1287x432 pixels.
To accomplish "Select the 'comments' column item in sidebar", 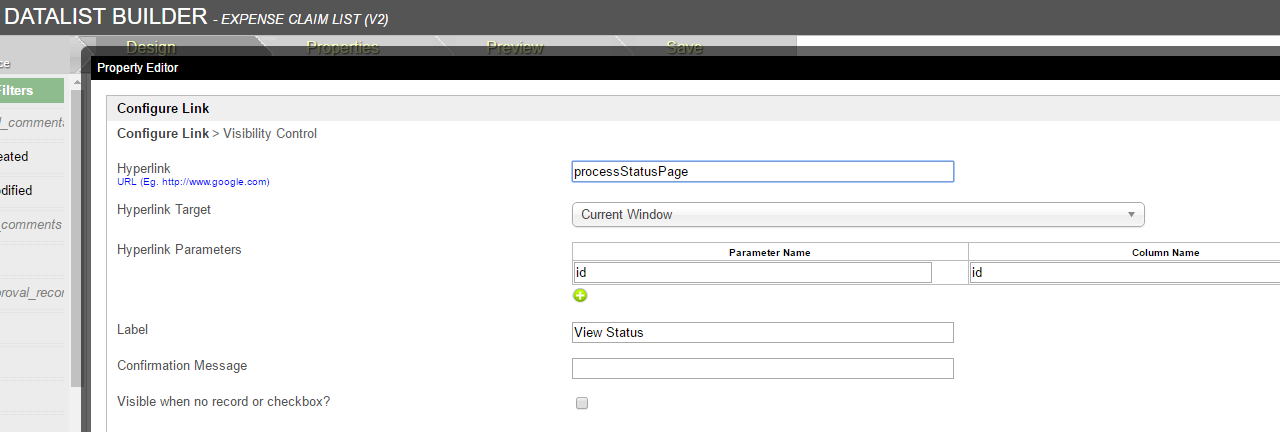I will click(31, 225).
